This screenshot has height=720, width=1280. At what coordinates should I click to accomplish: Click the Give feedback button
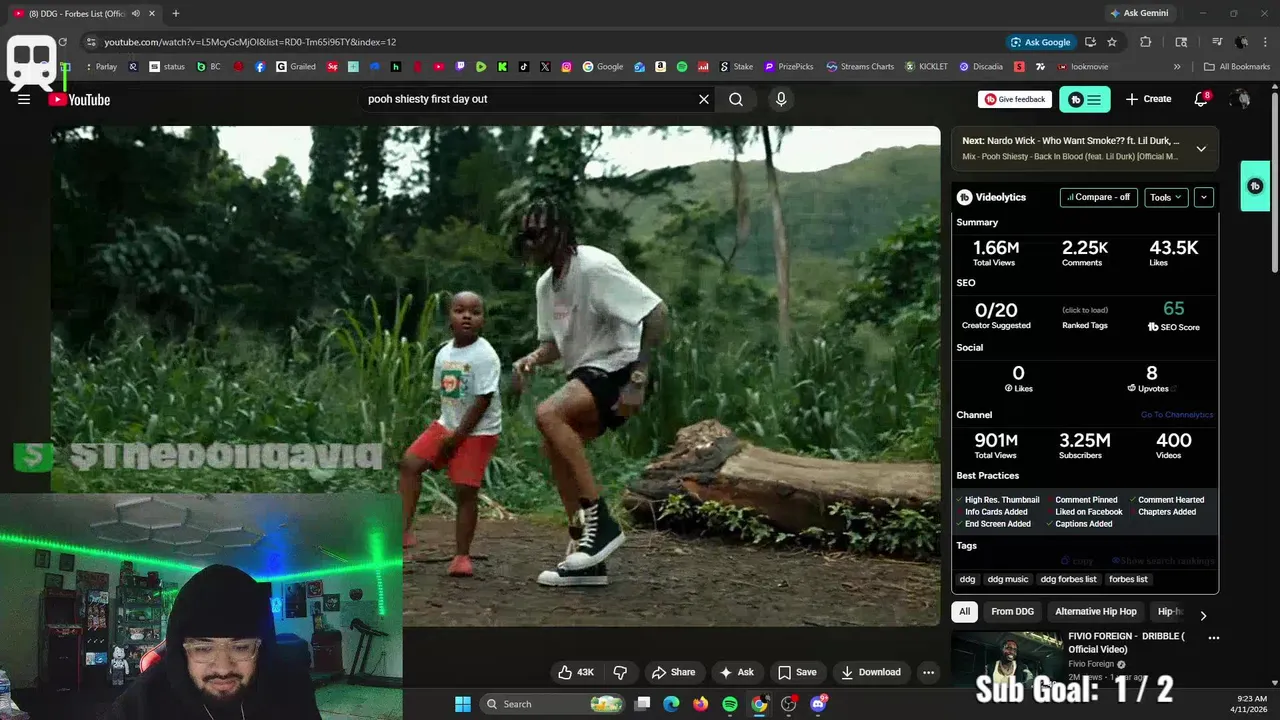[x=1015, y=99]
